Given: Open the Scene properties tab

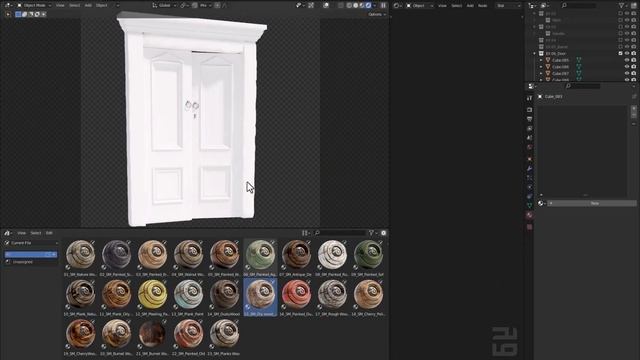Looking at the screenshot, I should (529, 138).
